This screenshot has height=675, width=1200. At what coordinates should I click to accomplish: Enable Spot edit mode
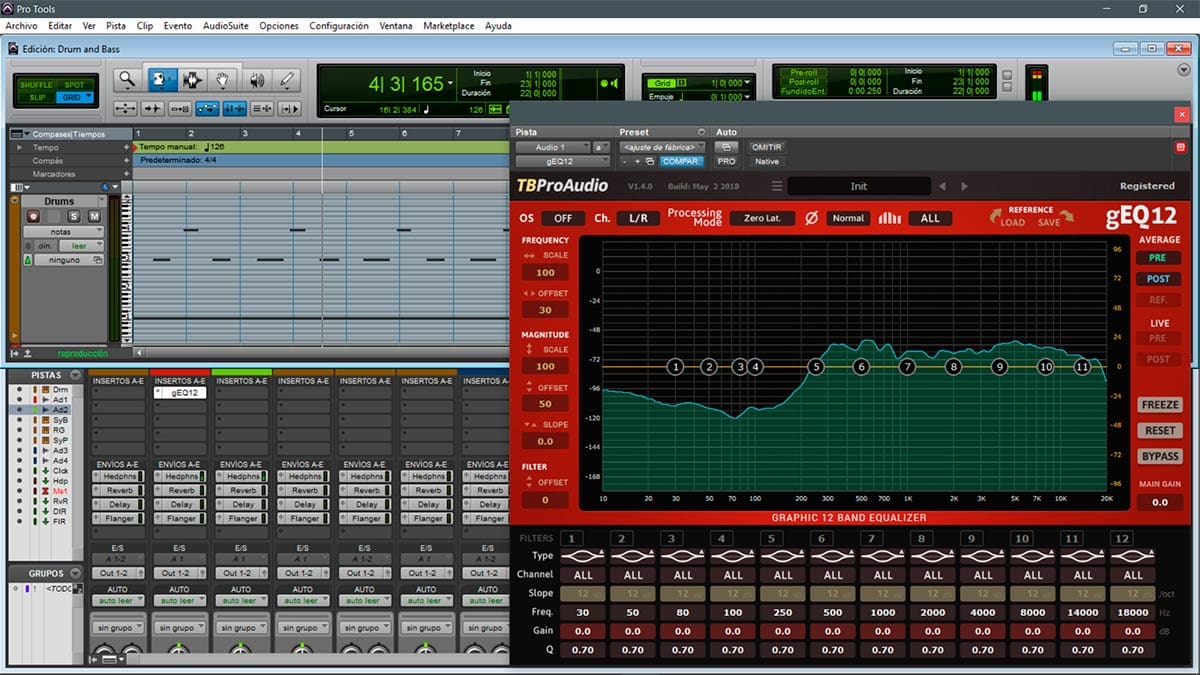click(x=74, y=85)
